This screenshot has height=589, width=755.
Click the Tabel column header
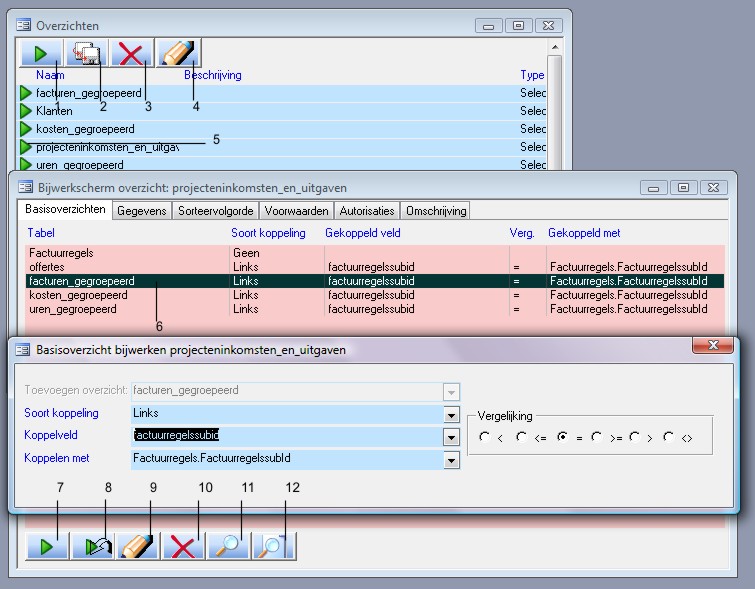[41, 233]
